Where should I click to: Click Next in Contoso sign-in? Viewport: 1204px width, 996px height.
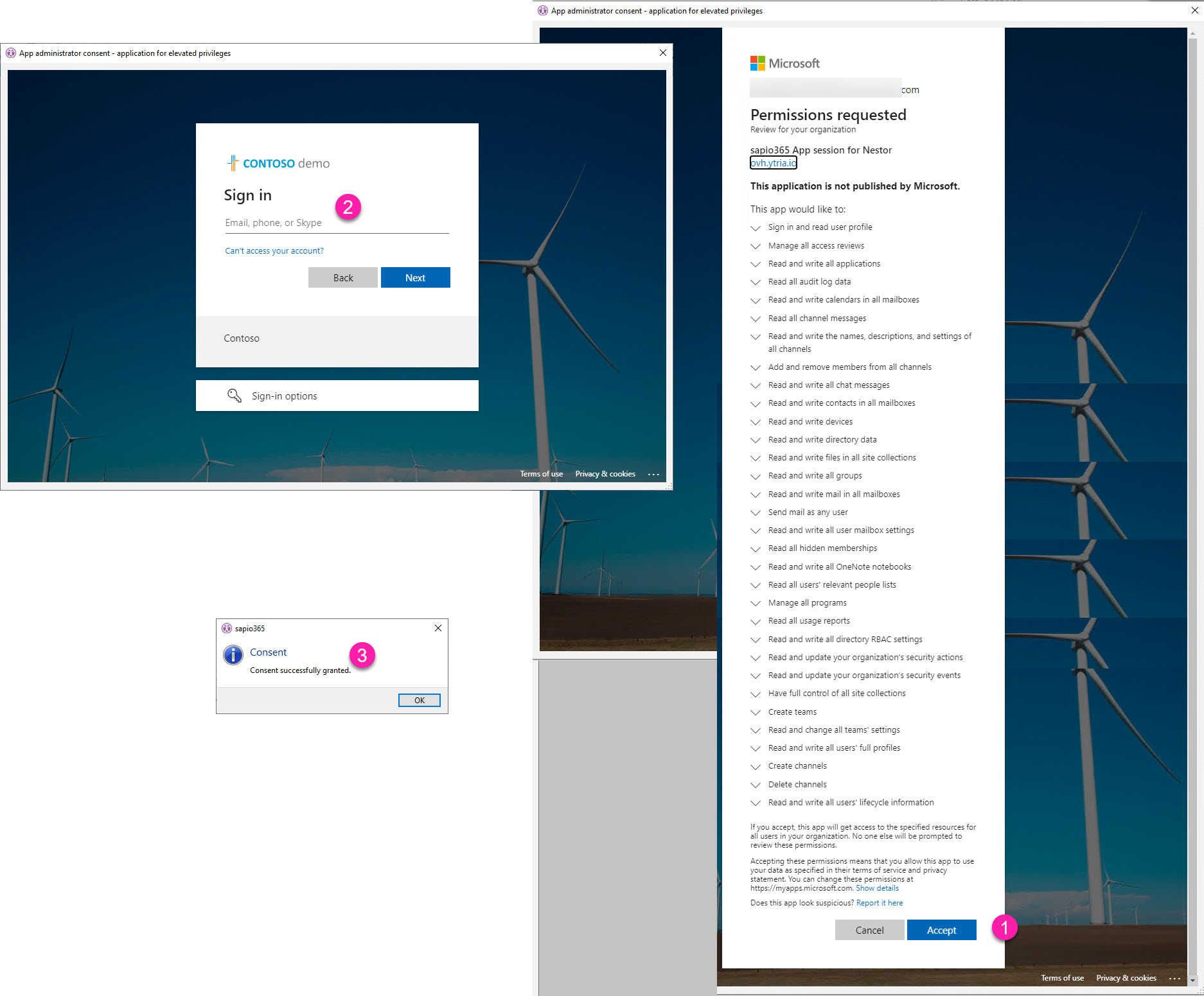(415, 277)
